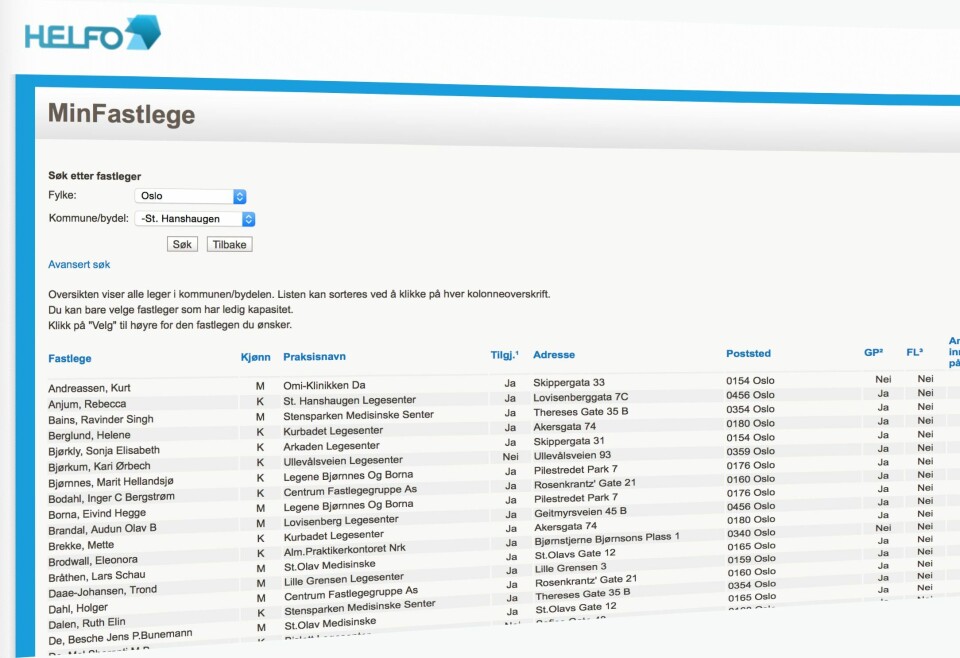The width and height of the screenshot is (960, 658).
Task: Click the address Bjørnstjerne Bjørnsons Plass 1
Action: [607, 539]
